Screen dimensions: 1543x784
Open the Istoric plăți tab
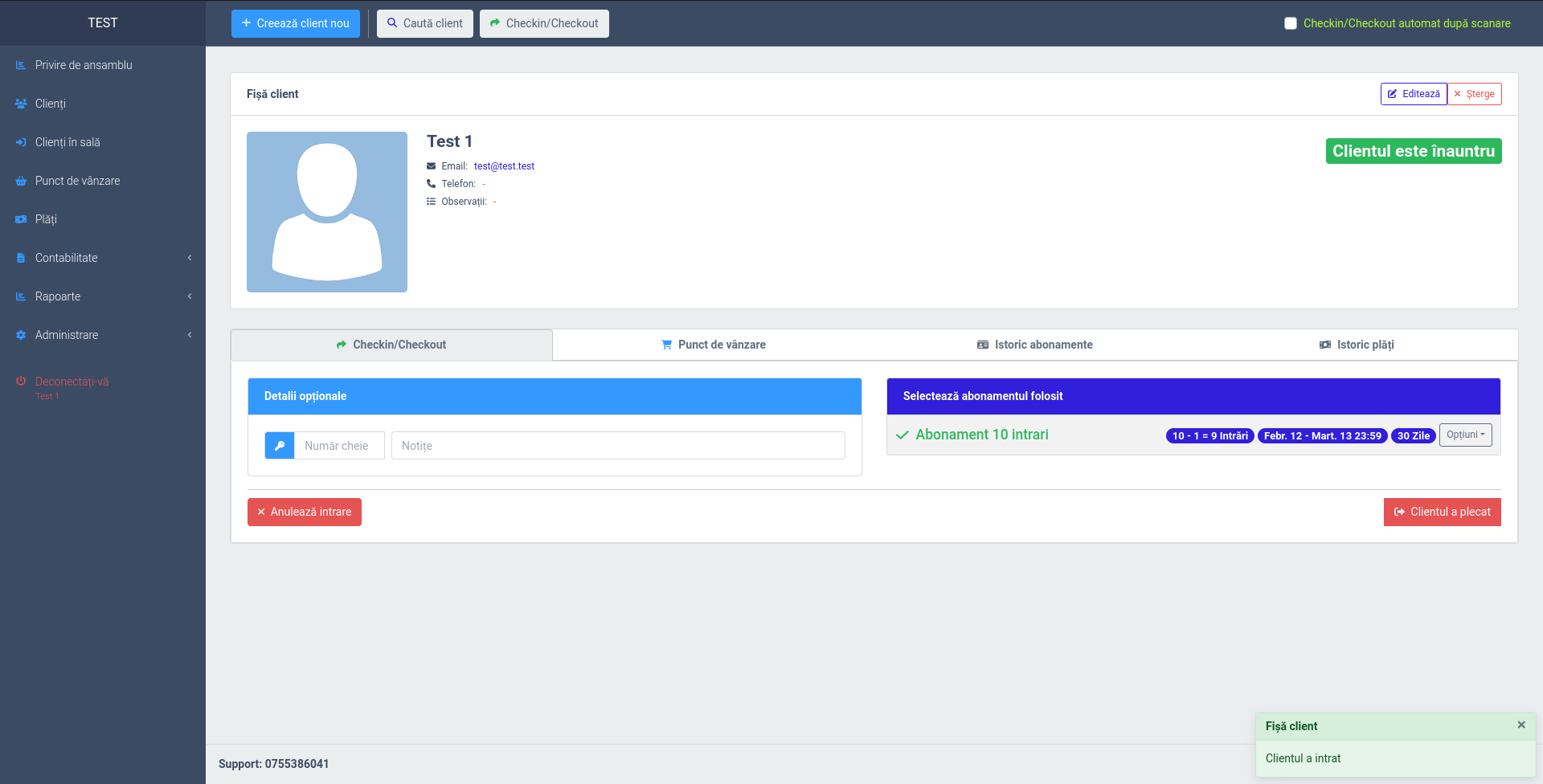click(1357, 345)
